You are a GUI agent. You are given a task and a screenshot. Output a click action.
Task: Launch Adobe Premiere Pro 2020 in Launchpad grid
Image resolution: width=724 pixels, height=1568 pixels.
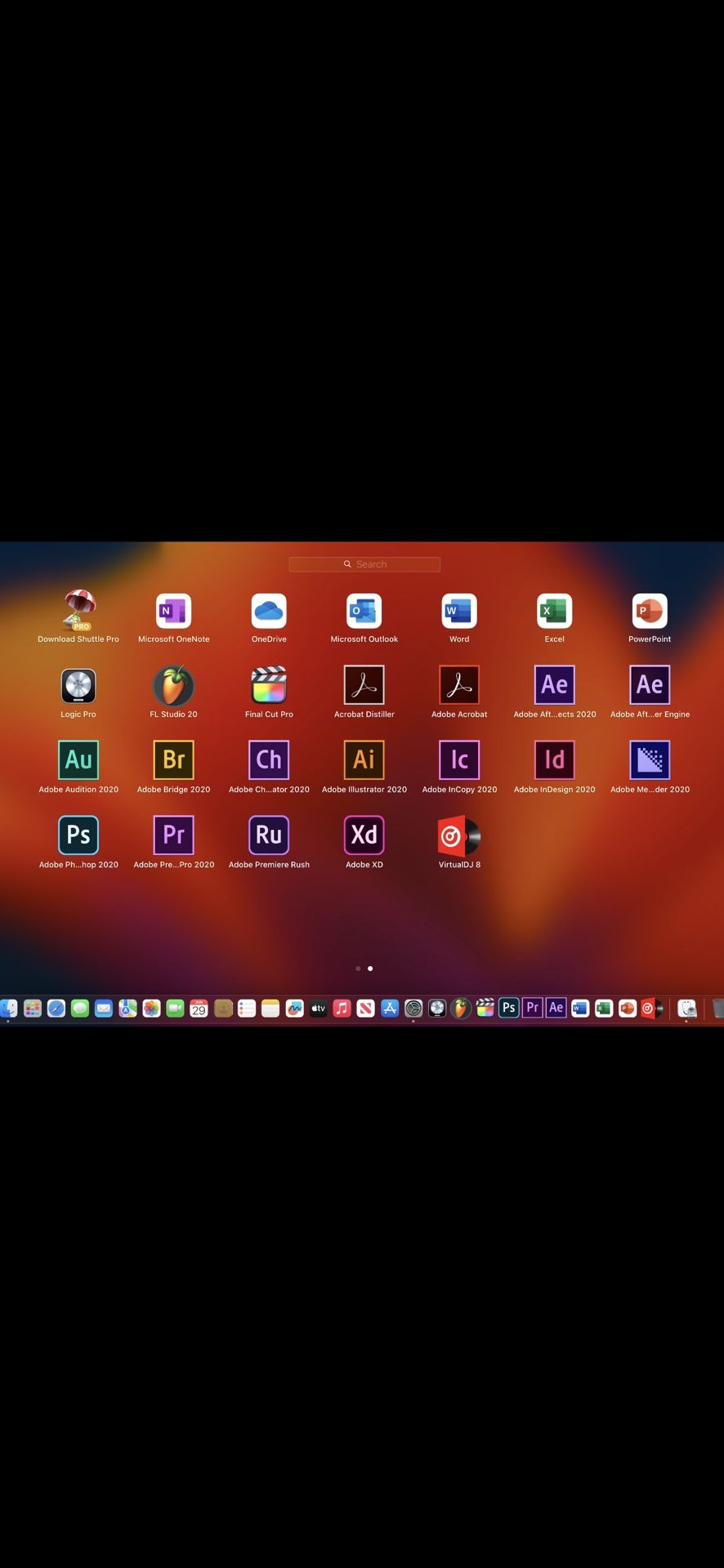(174, 835)
